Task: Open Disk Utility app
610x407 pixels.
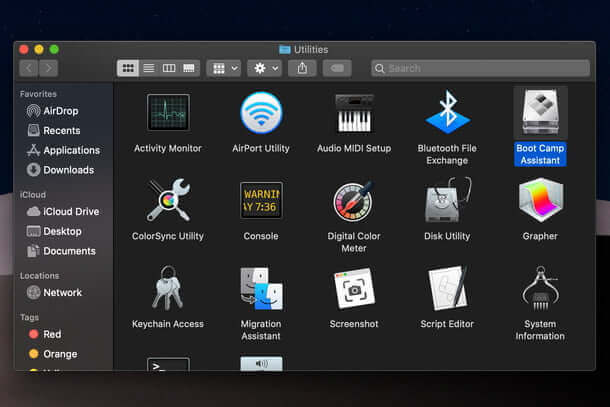Action: (447, 201)
